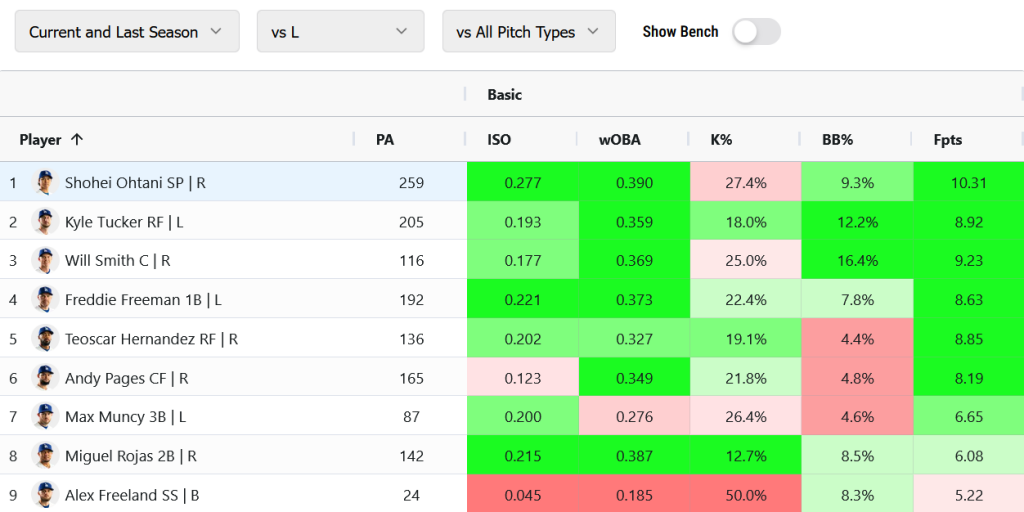Click the sort arrow beside Player header

(77, 140)
